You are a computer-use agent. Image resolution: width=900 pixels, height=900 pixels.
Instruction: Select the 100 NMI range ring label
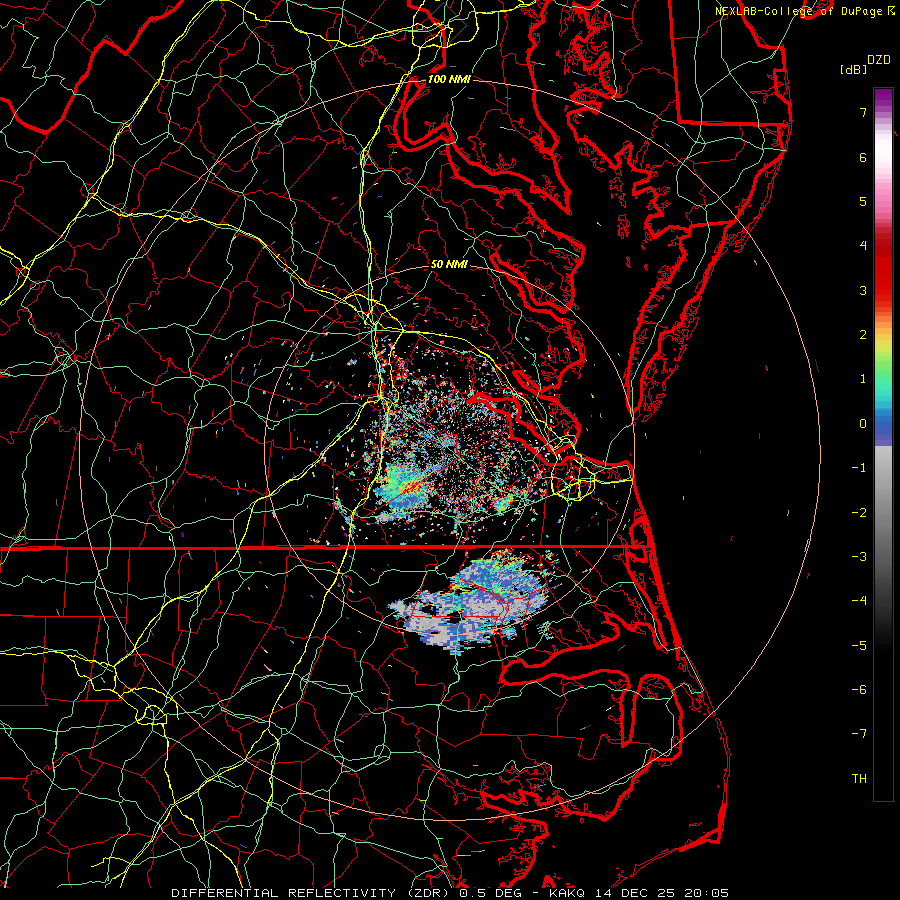[x=449, y=79]
